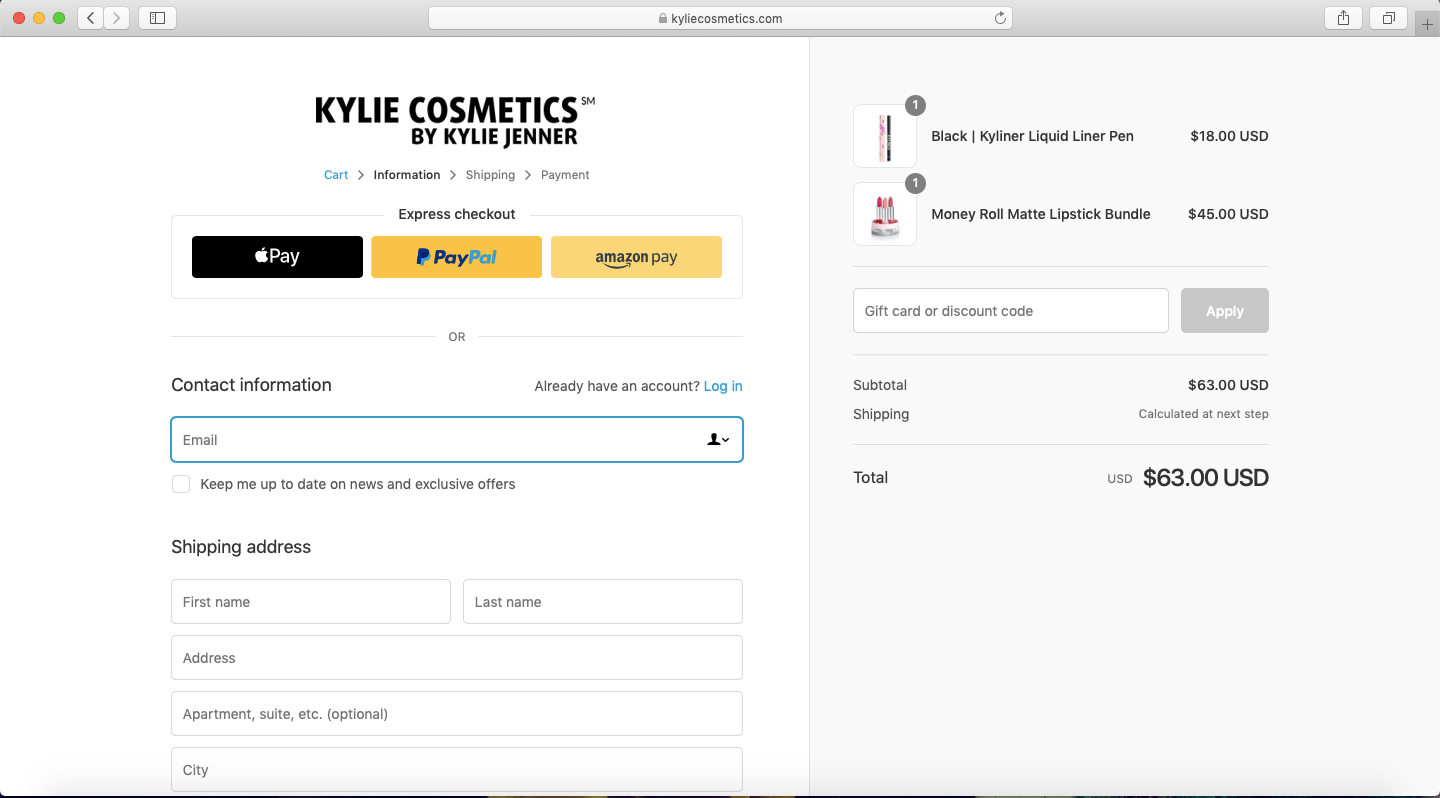
Task: Click the $45.00 USD price
Action: pos(1228,214)
